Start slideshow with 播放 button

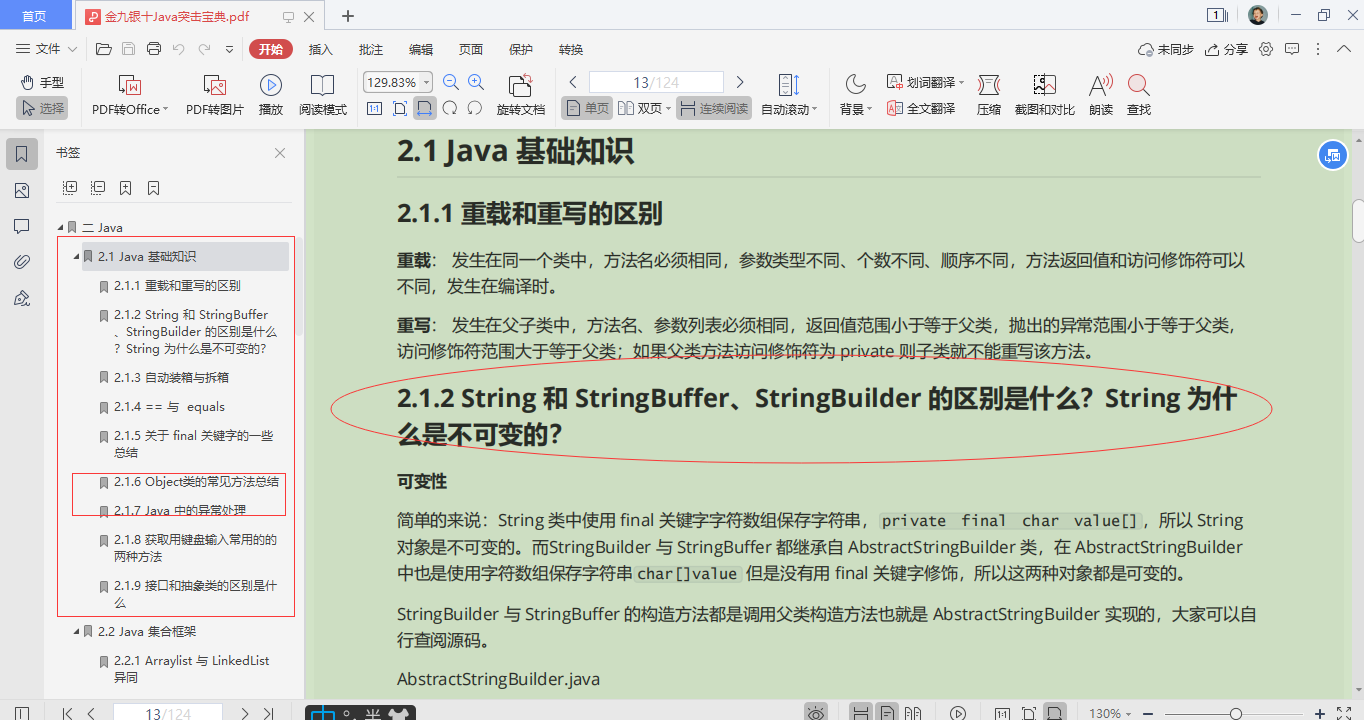coord(271,96)
